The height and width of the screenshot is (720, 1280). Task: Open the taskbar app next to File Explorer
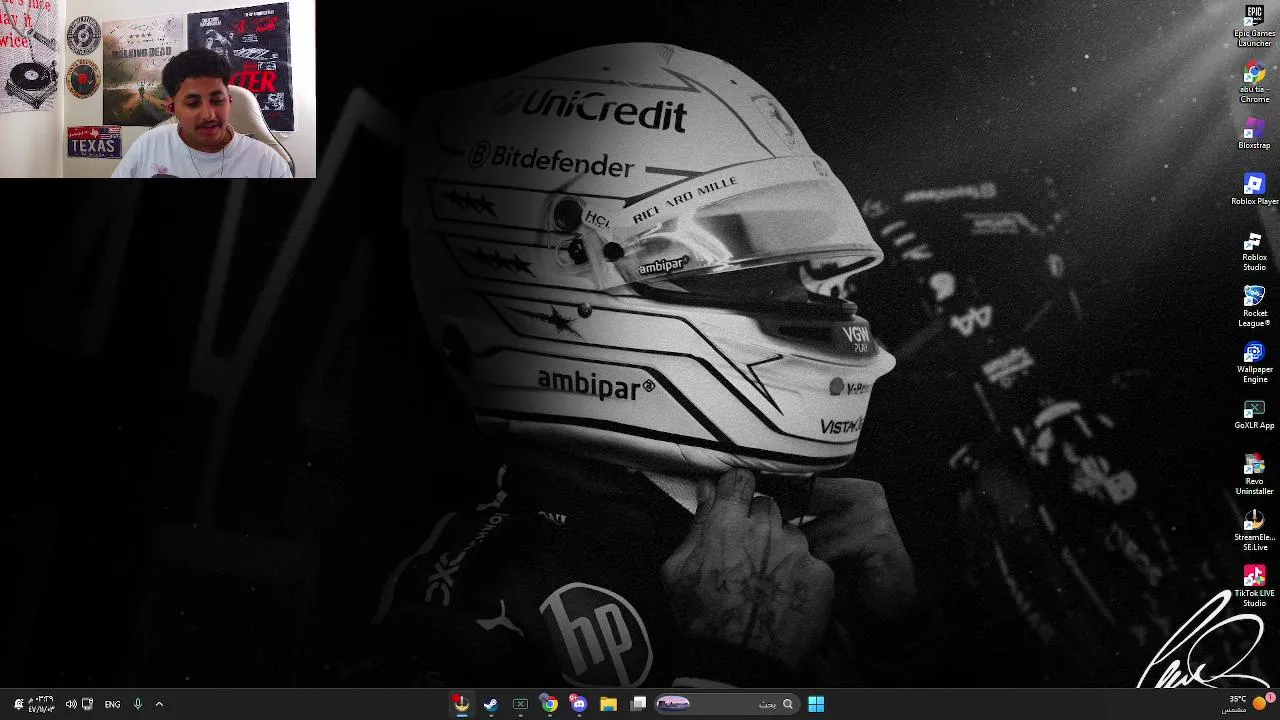(x=638, y=704)
